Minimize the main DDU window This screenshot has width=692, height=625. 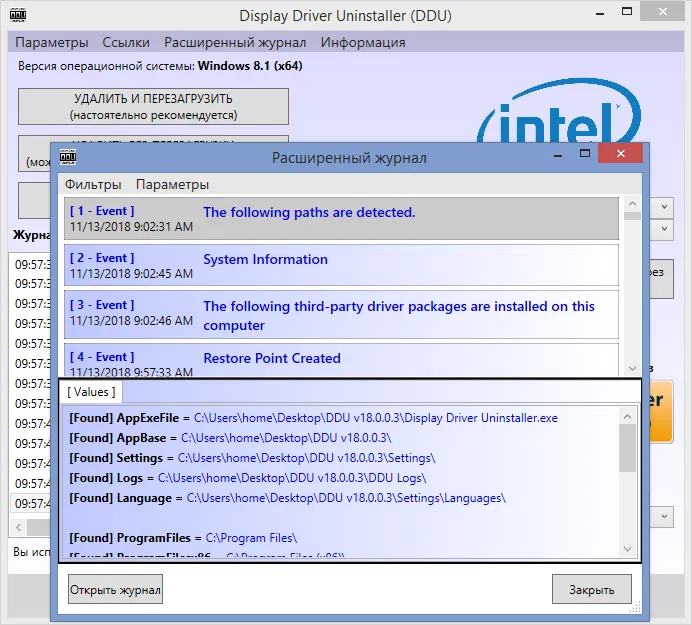click(x=600, y=14)
